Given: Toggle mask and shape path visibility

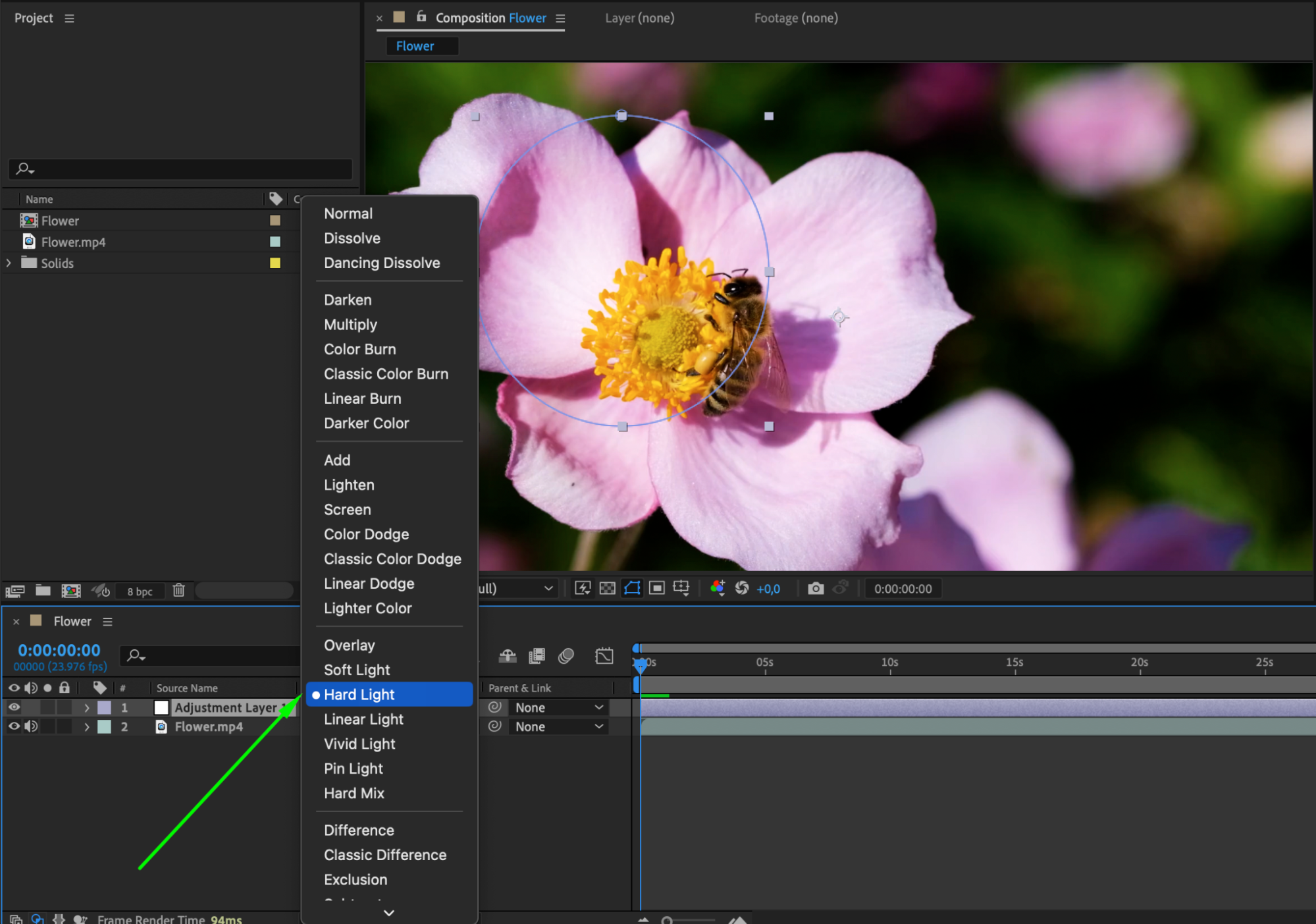Looking at the screenshot, I should point(632,588).
